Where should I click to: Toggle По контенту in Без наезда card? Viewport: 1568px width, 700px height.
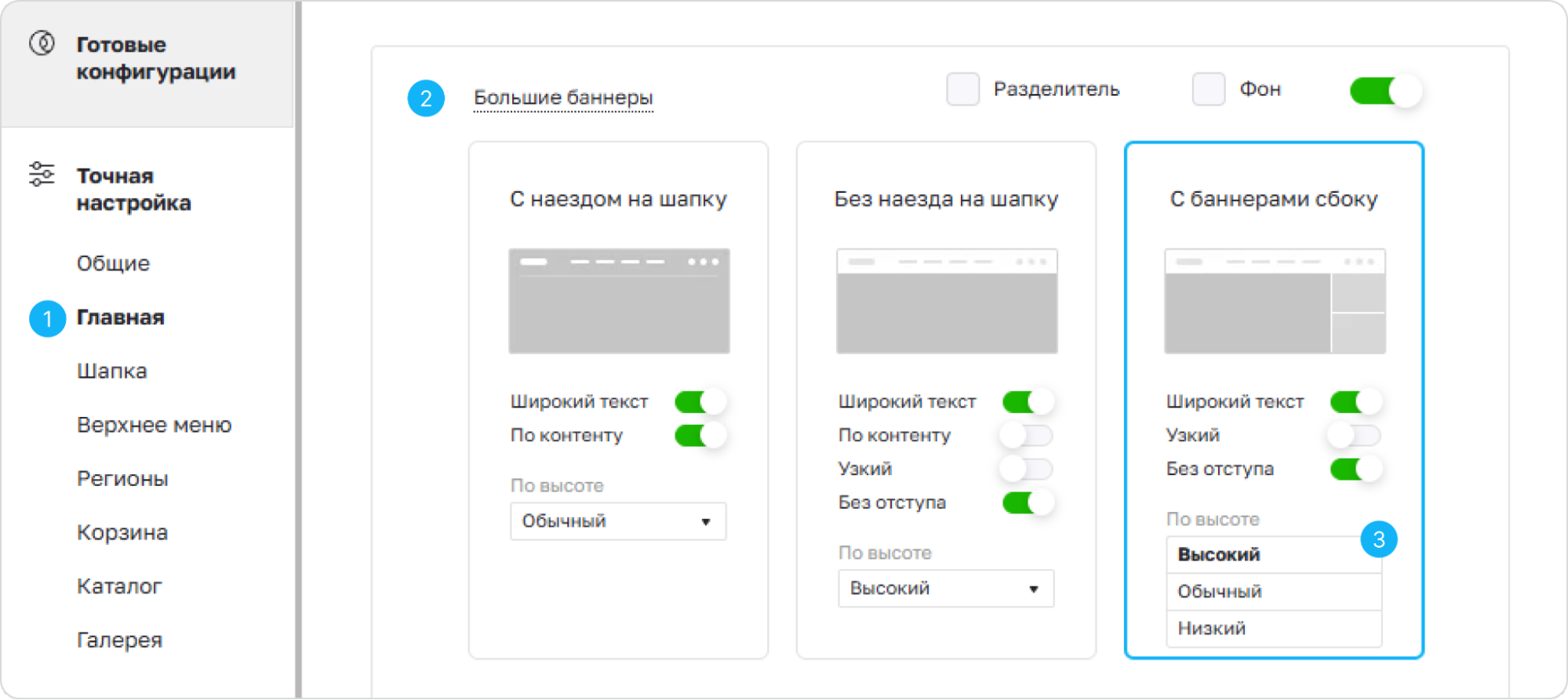point(1027,435)
